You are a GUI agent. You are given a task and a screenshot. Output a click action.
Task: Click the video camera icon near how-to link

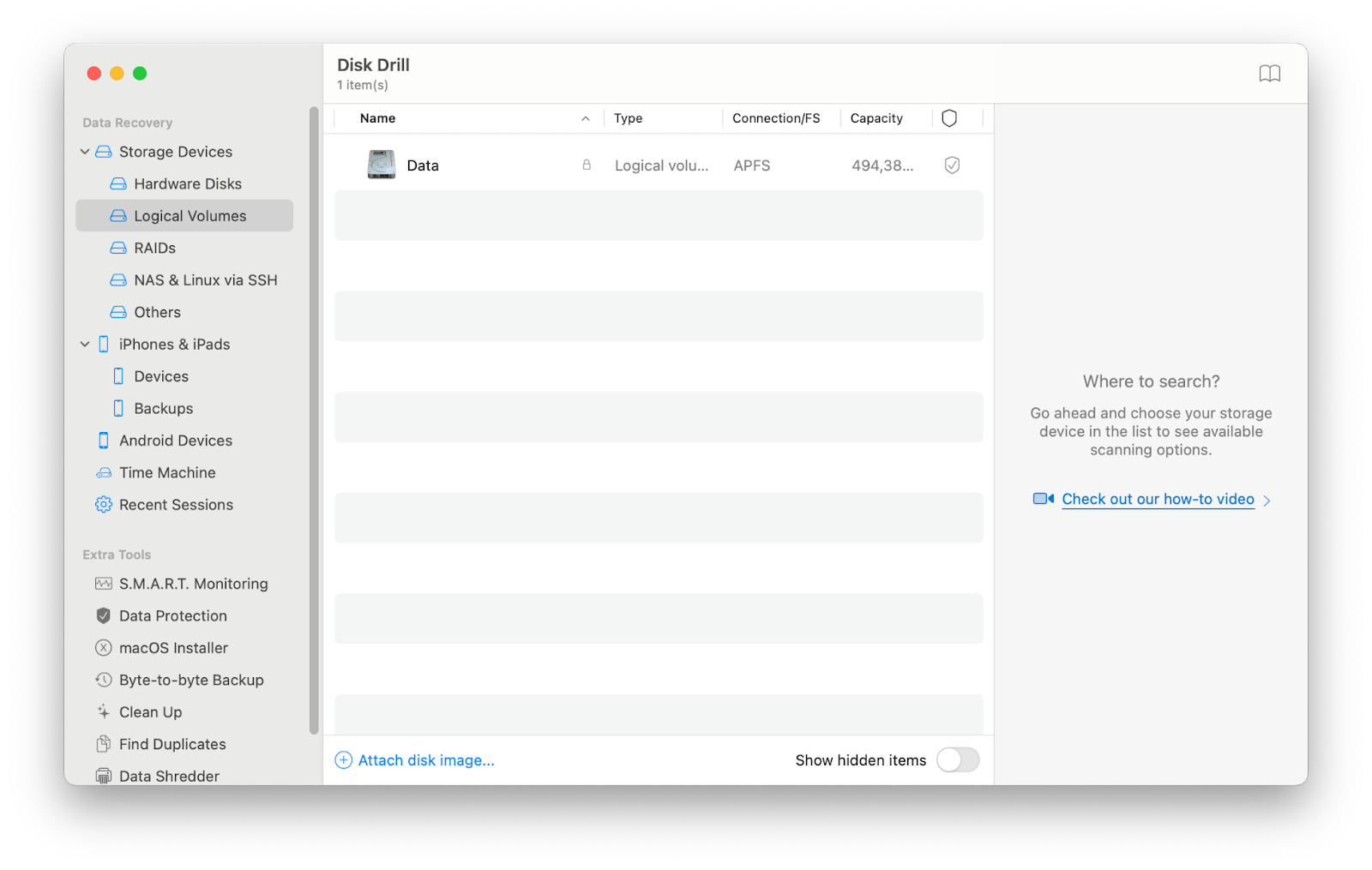point(1044,499)
